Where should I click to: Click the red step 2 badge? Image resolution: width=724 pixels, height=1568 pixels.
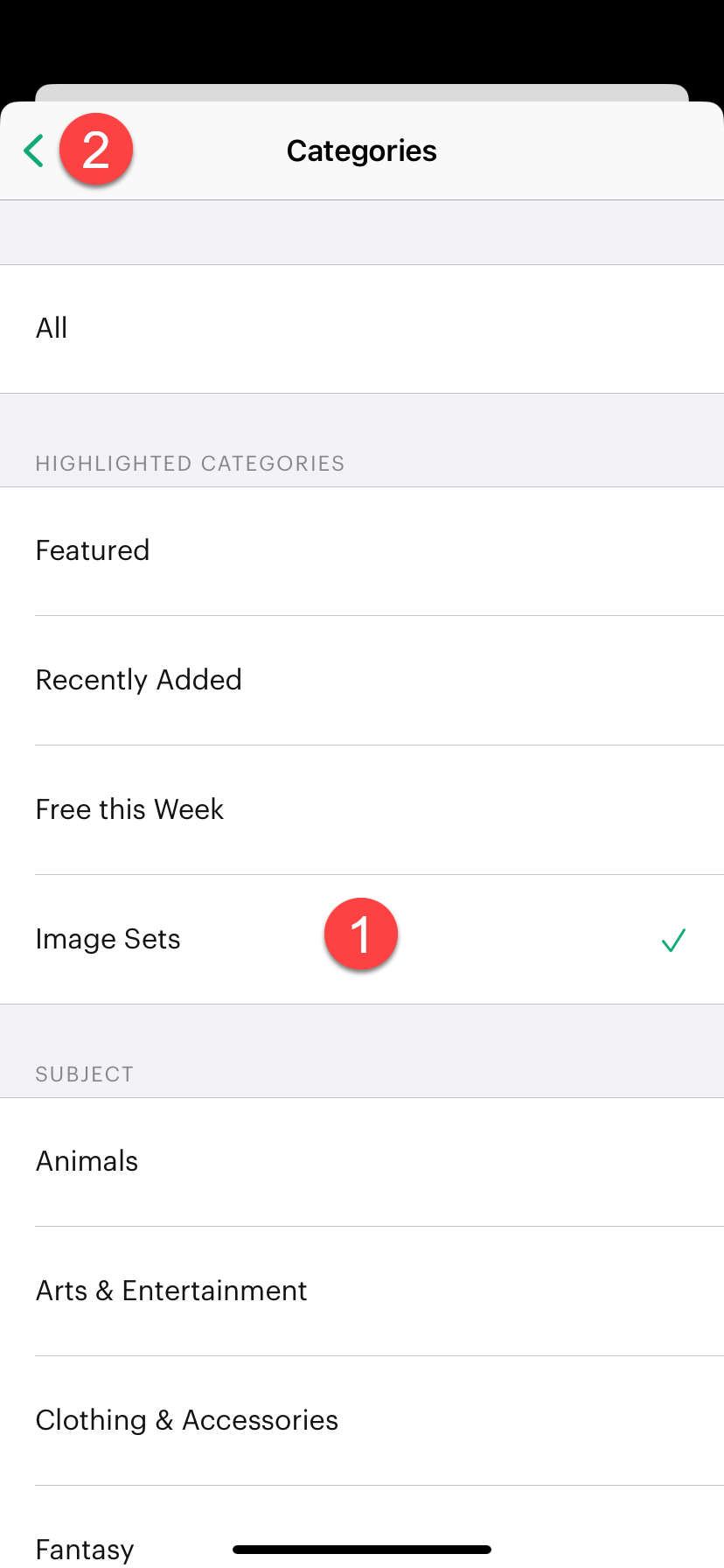(x=96, y=150)
